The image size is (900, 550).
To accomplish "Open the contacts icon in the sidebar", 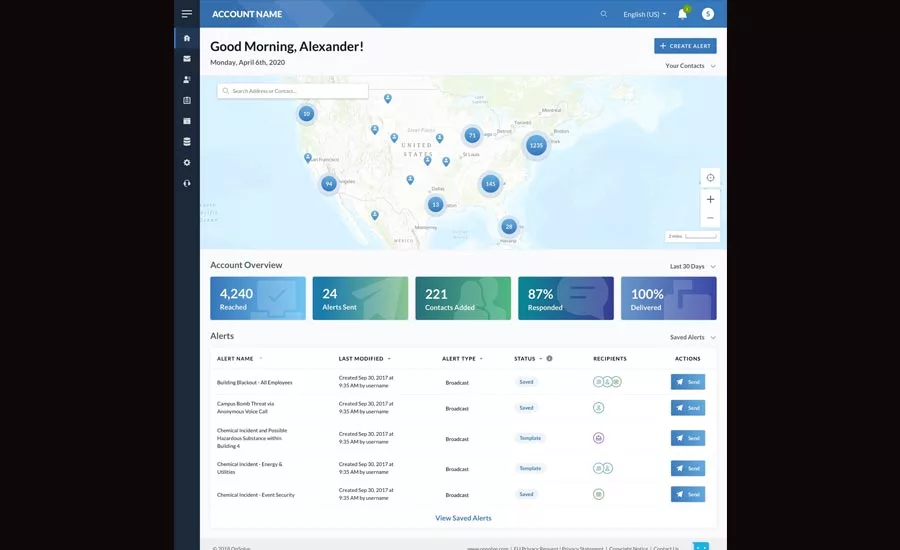I will coord(186,80).
